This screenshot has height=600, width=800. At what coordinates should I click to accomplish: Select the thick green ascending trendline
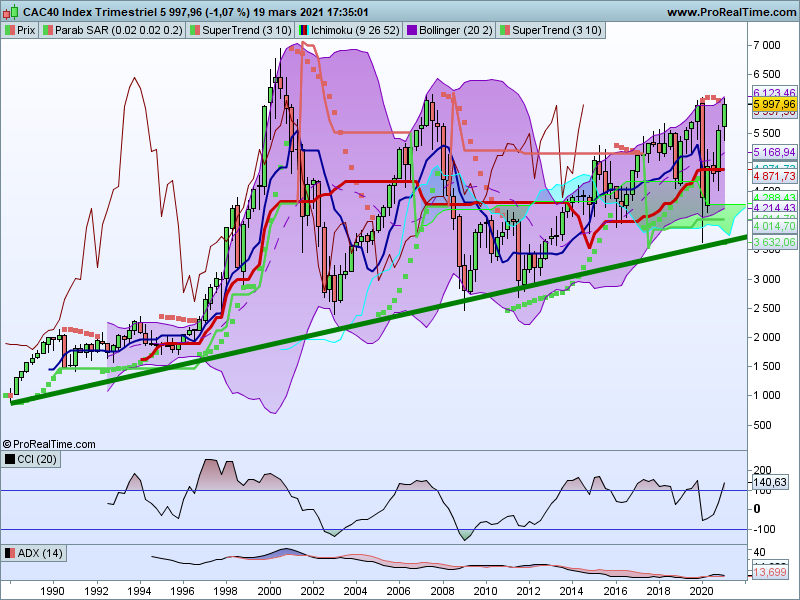point(379,320)
